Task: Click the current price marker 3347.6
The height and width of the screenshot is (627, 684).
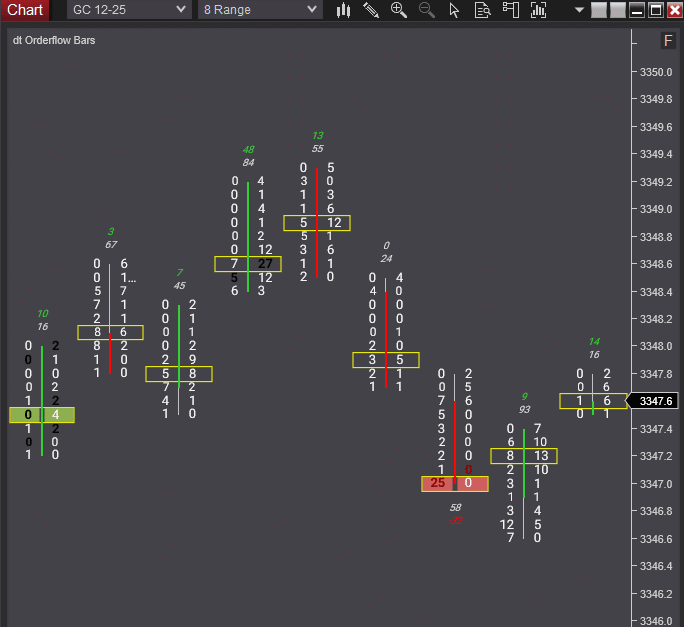Action: (653, 401)
